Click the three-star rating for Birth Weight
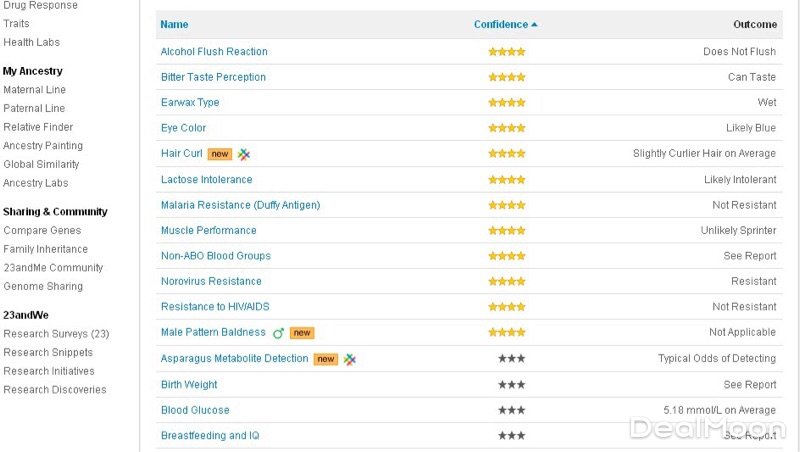The image size is (800, 452). pos(511,385)
